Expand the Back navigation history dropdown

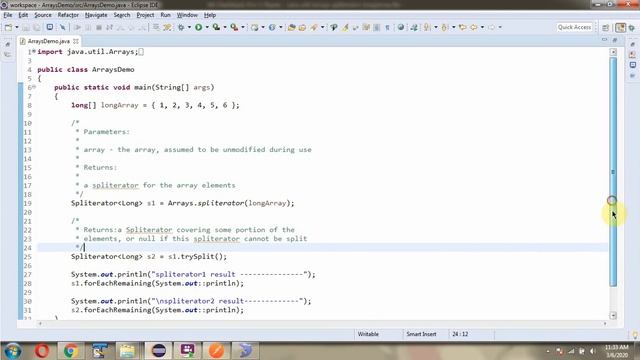[482, 27]
